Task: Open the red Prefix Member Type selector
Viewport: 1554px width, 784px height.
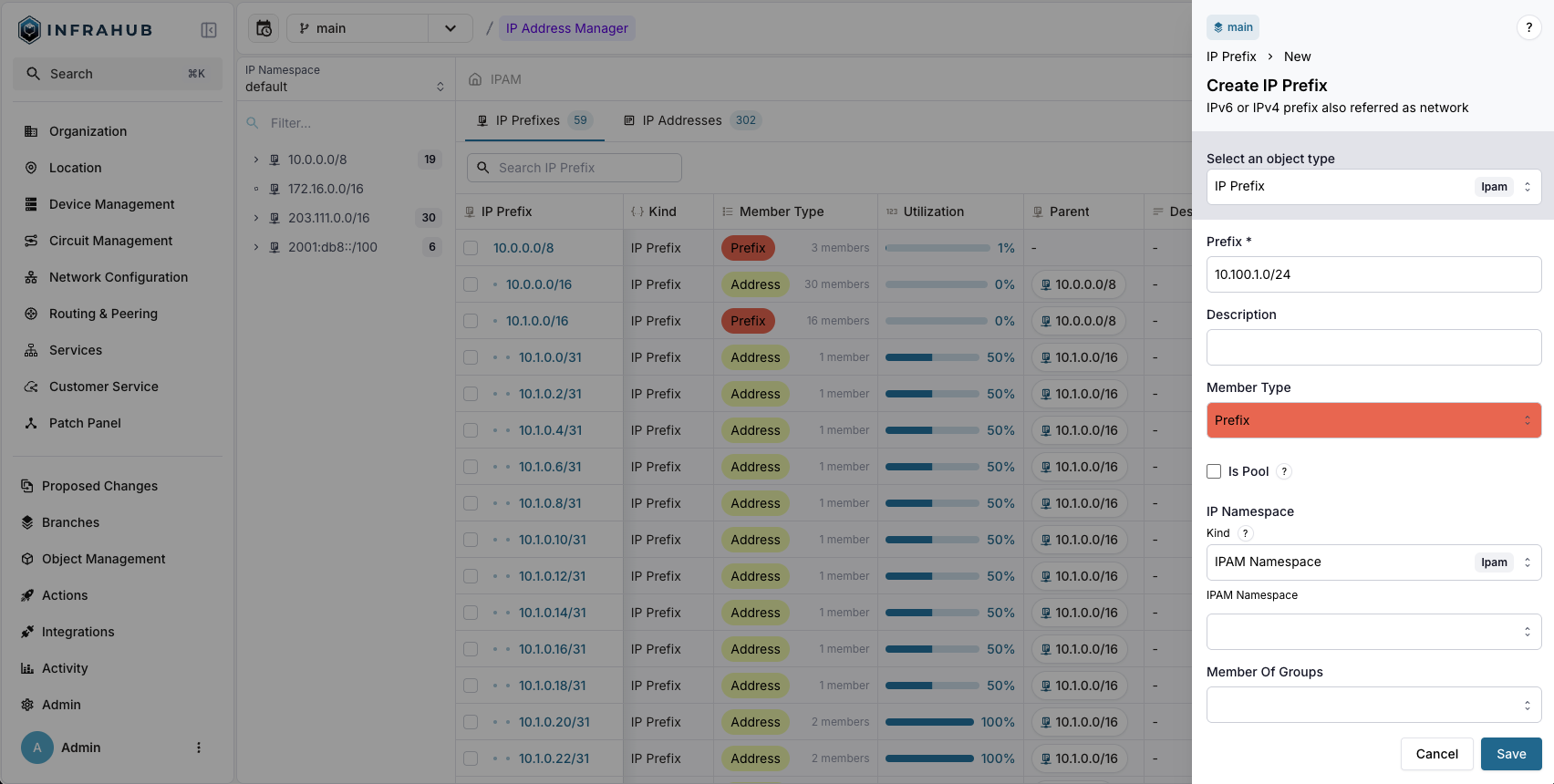Action: (1373, 420)
